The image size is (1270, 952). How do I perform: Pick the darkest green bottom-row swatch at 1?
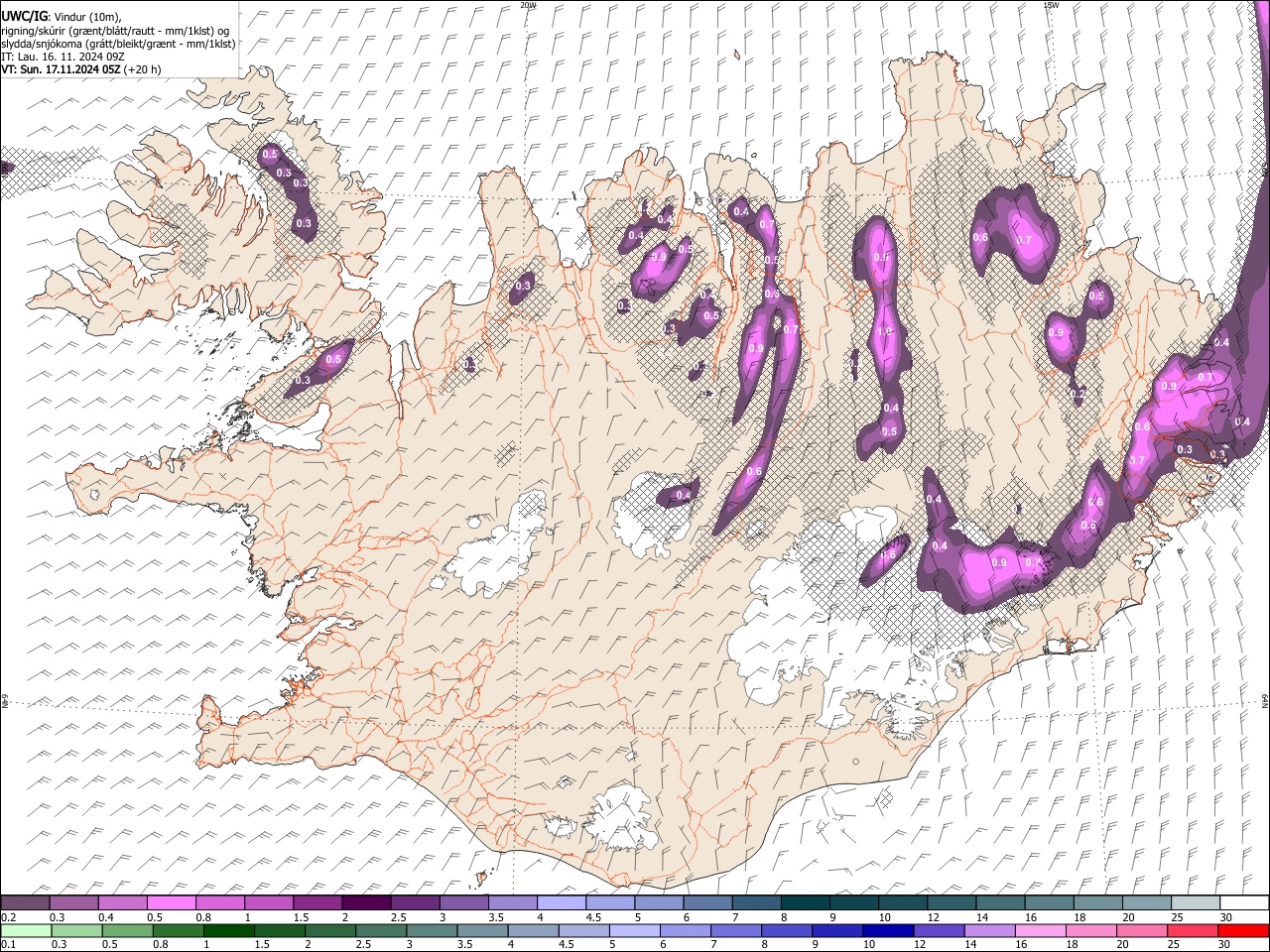[x=229, y=930]
